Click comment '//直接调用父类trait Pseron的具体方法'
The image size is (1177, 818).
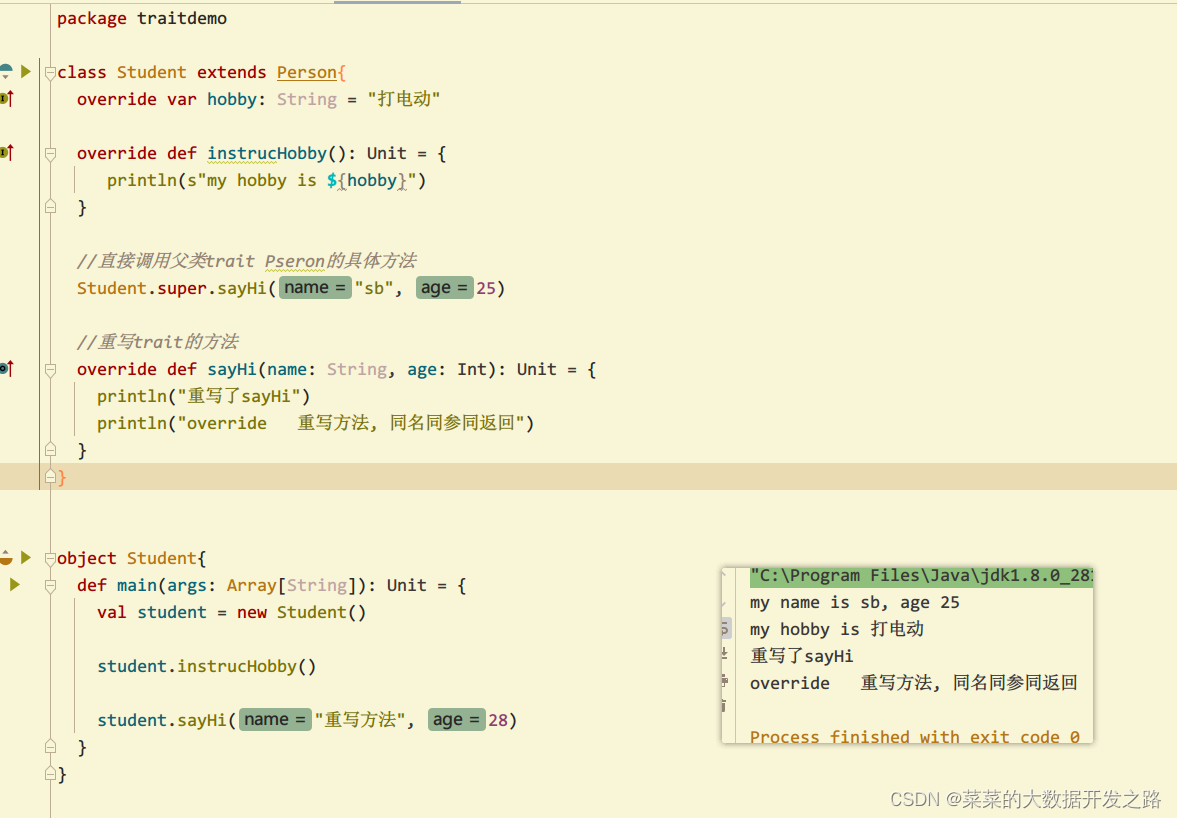tap(246, 261)
